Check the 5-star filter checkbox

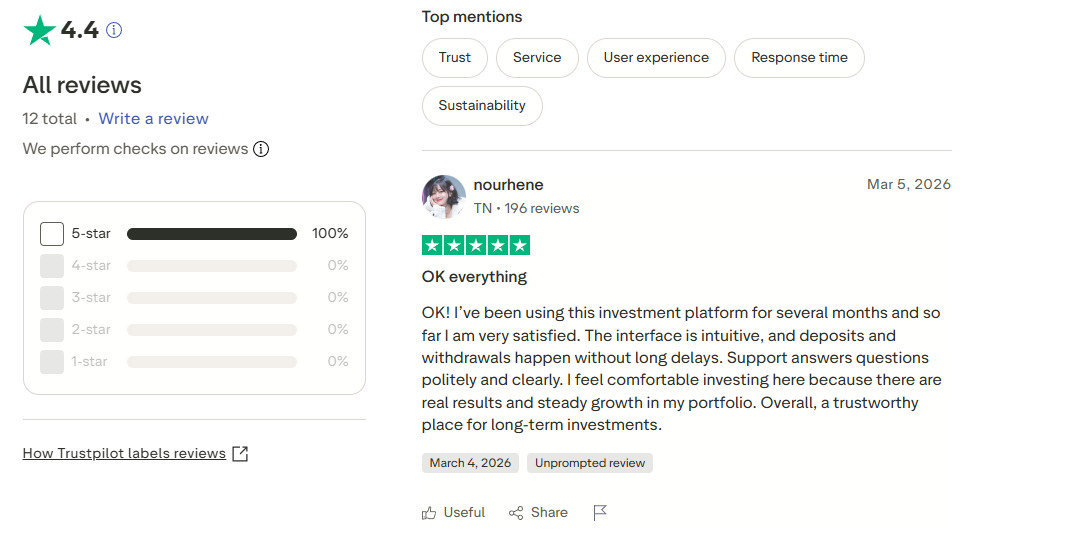(52, 234)
